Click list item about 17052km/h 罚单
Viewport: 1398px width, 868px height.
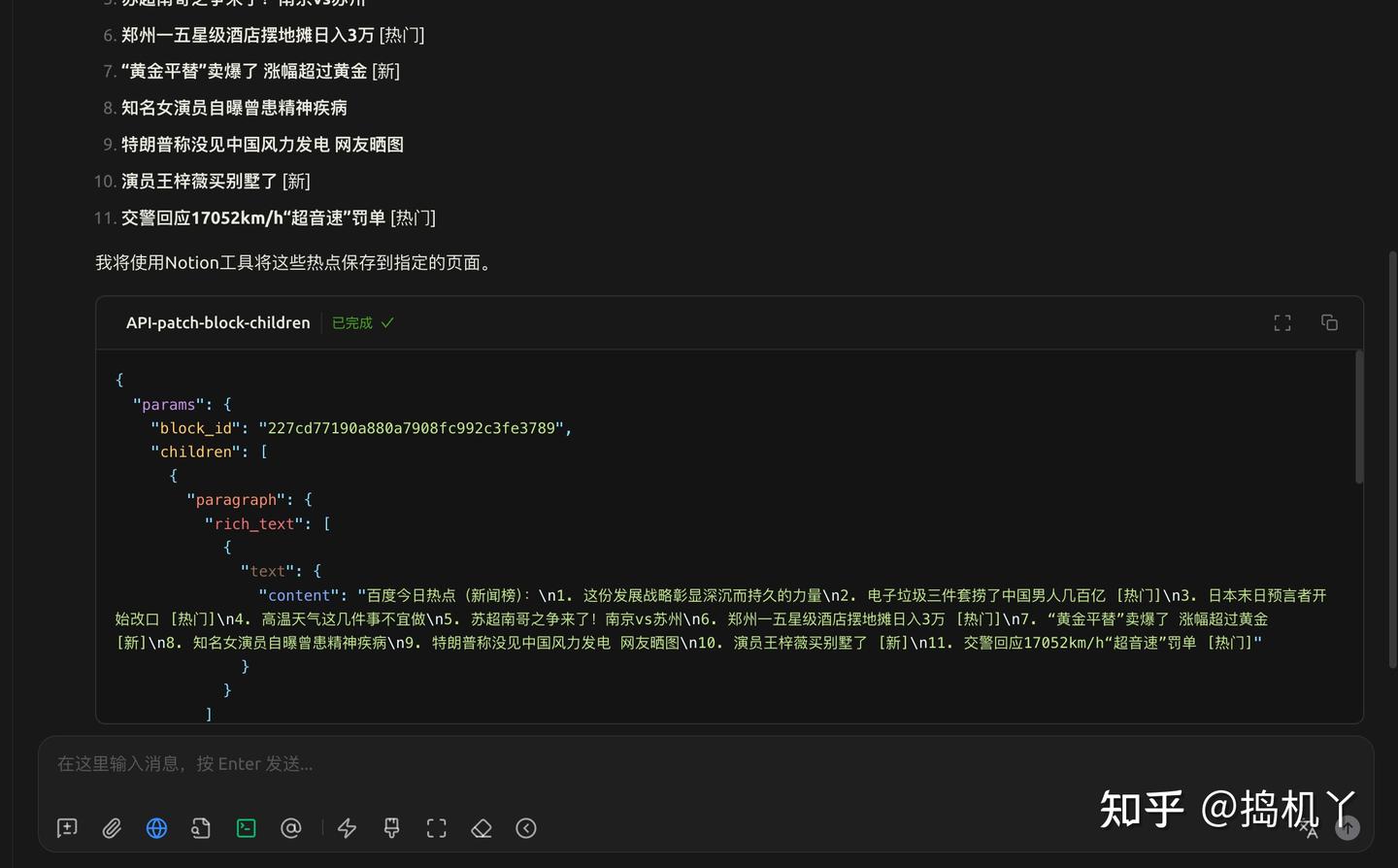[x=253, y=218]
